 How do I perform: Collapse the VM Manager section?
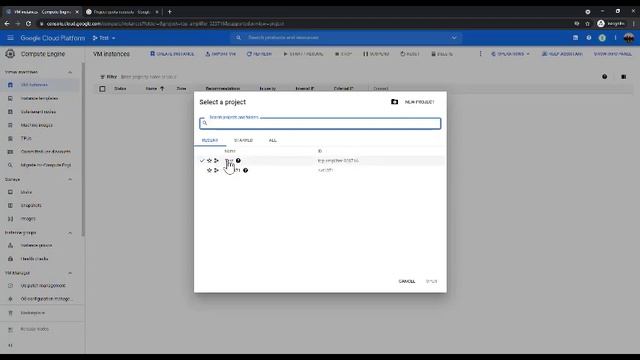click(70, 273)
